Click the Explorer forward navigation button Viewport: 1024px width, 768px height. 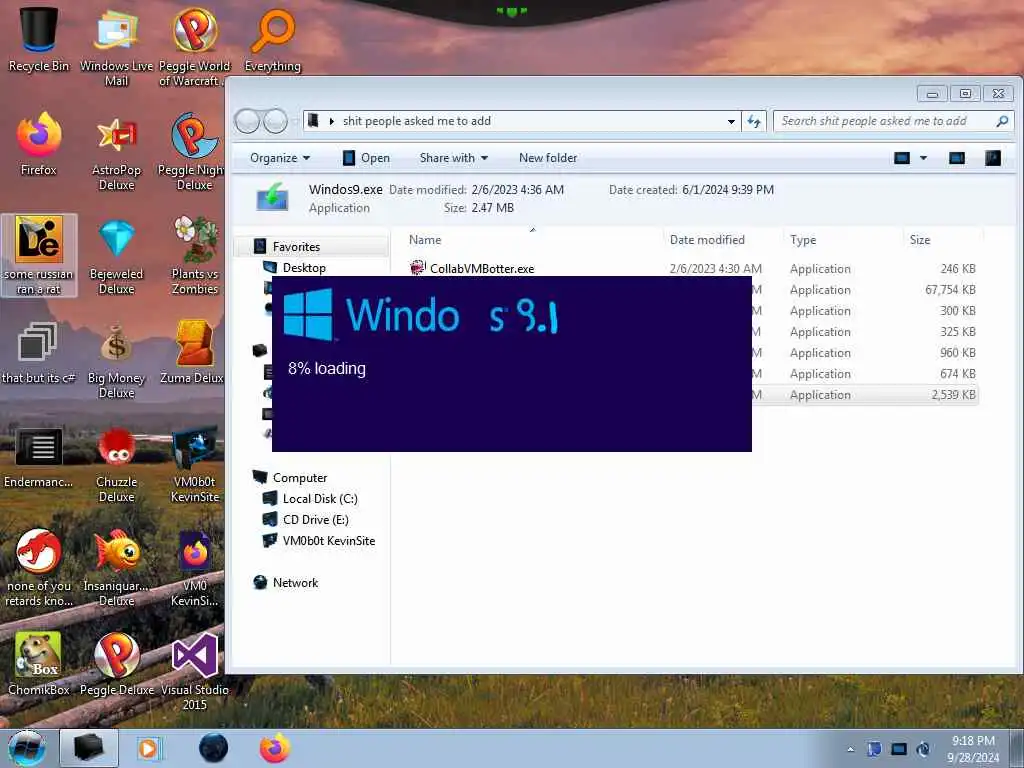275,121
